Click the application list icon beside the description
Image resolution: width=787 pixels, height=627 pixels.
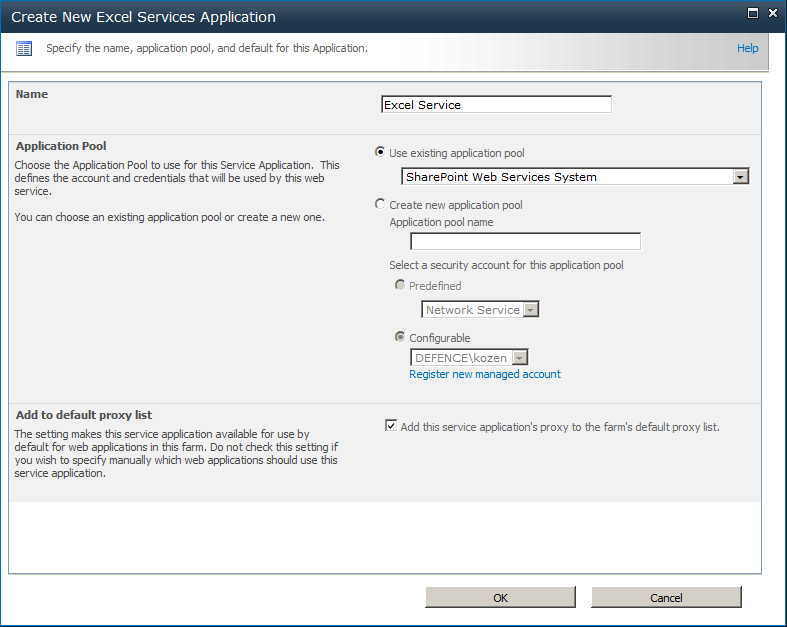[x=24, y=49]
